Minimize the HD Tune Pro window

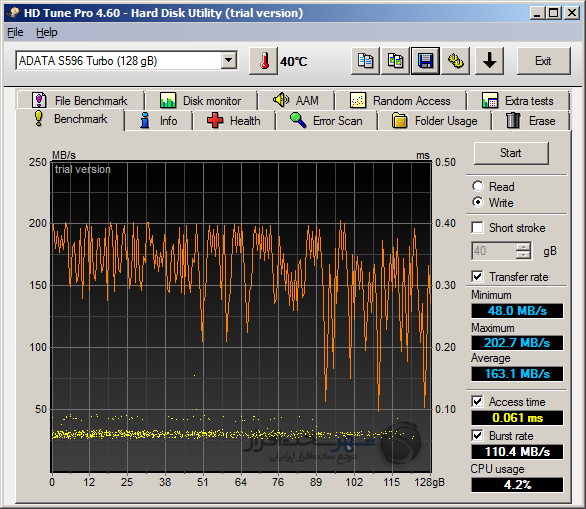coord(537,13)
